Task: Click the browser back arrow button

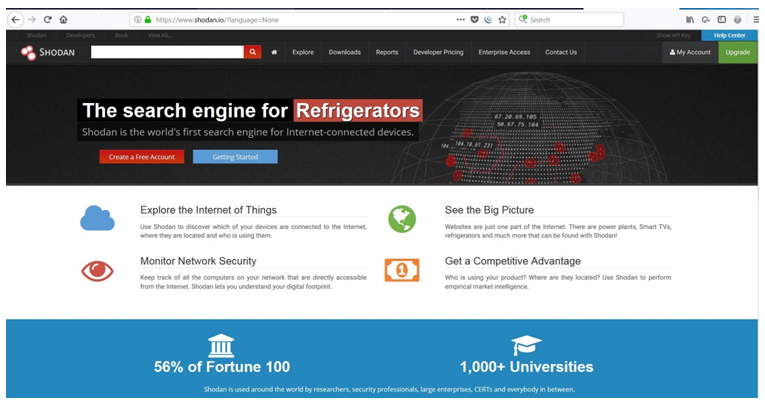Action: (16, 19)
